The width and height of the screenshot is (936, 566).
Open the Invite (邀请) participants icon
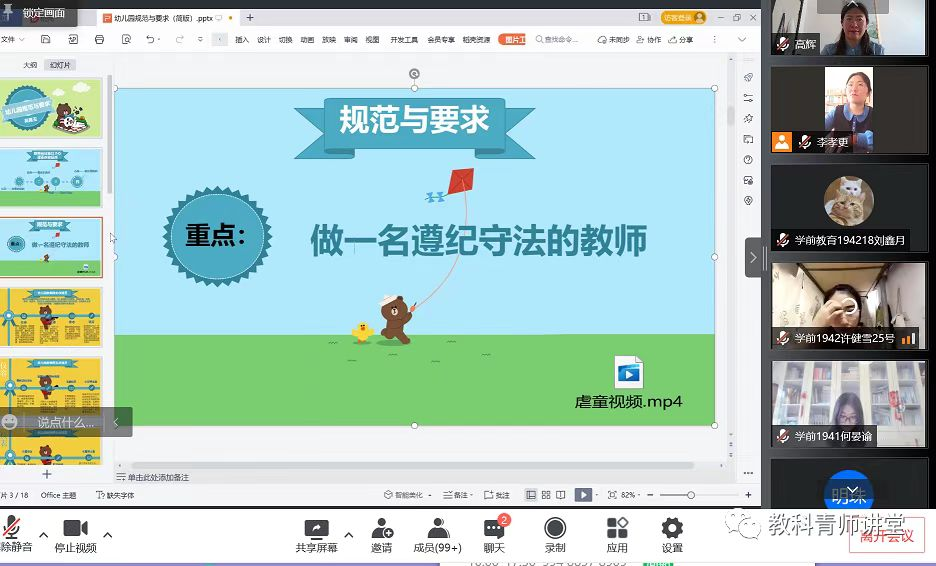click(381, 530)
